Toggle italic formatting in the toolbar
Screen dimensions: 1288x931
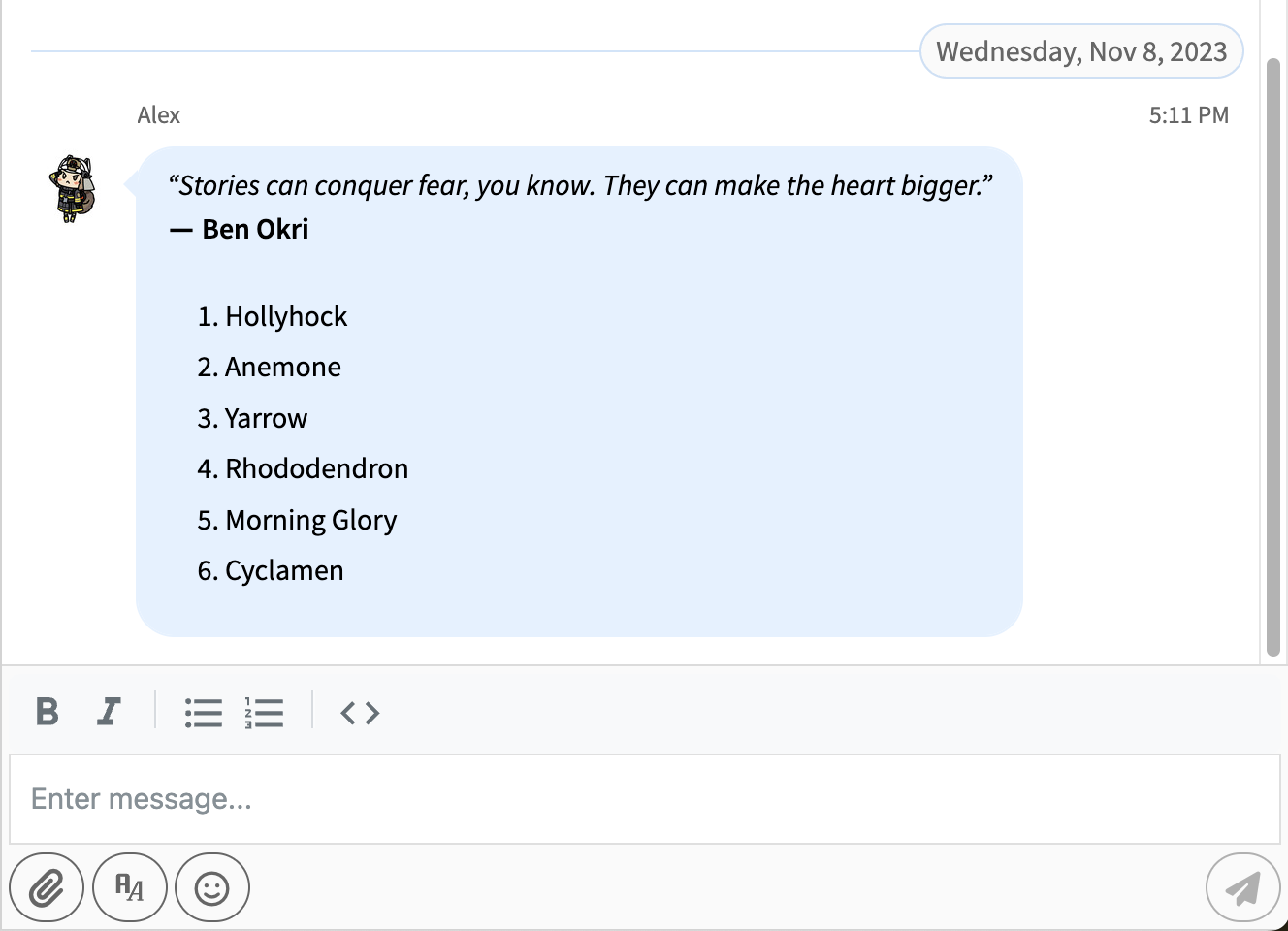click(x=109, y=712)
